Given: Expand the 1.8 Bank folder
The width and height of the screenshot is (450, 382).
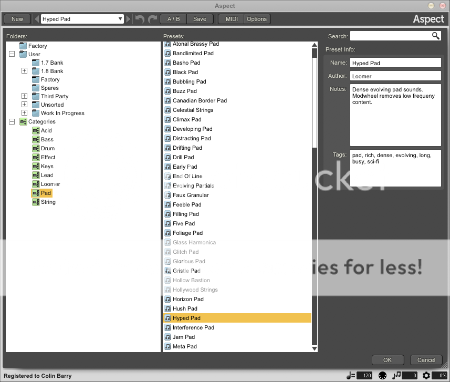Looking at the screenshot, I should point(24,71).
